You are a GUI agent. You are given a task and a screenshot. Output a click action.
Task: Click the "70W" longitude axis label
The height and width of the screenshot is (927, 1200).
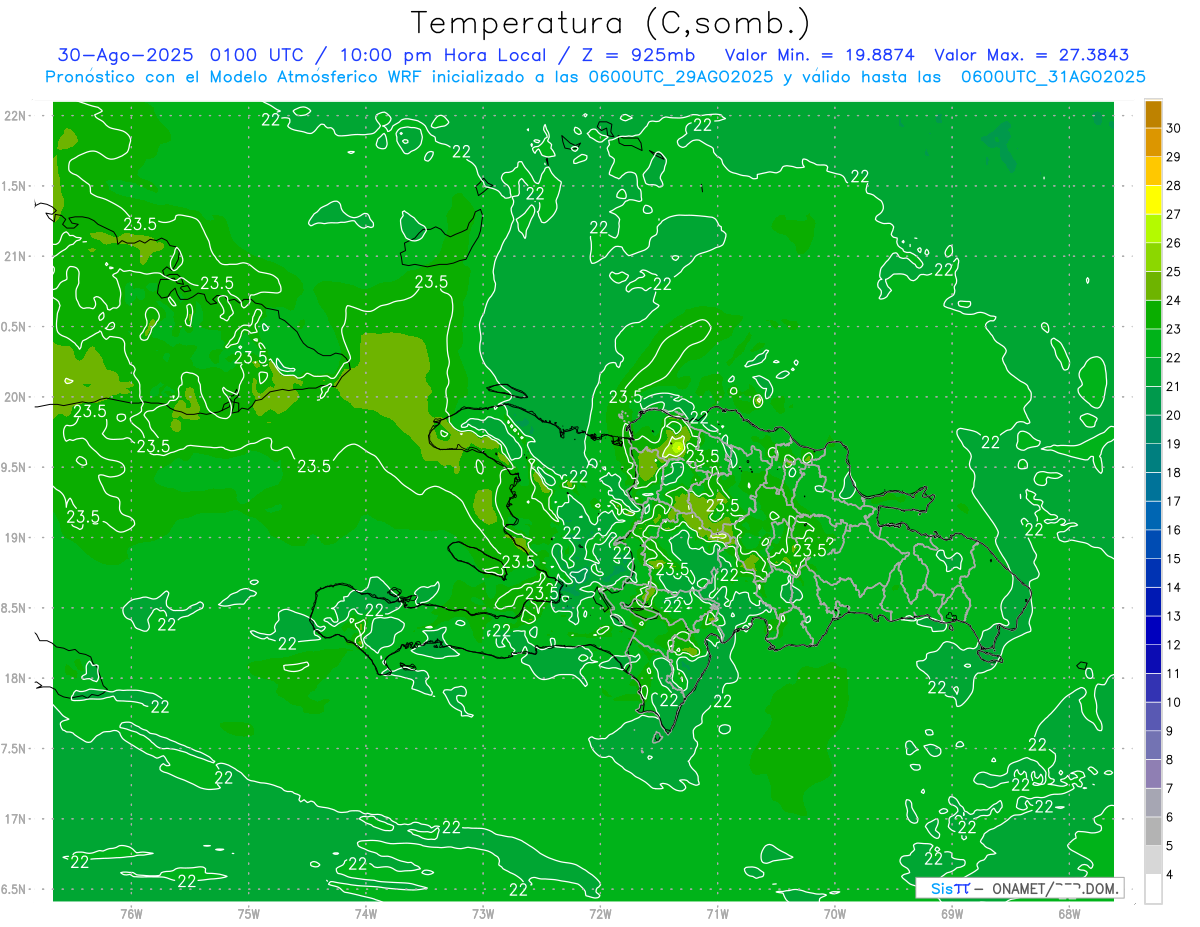click(835, 913)
